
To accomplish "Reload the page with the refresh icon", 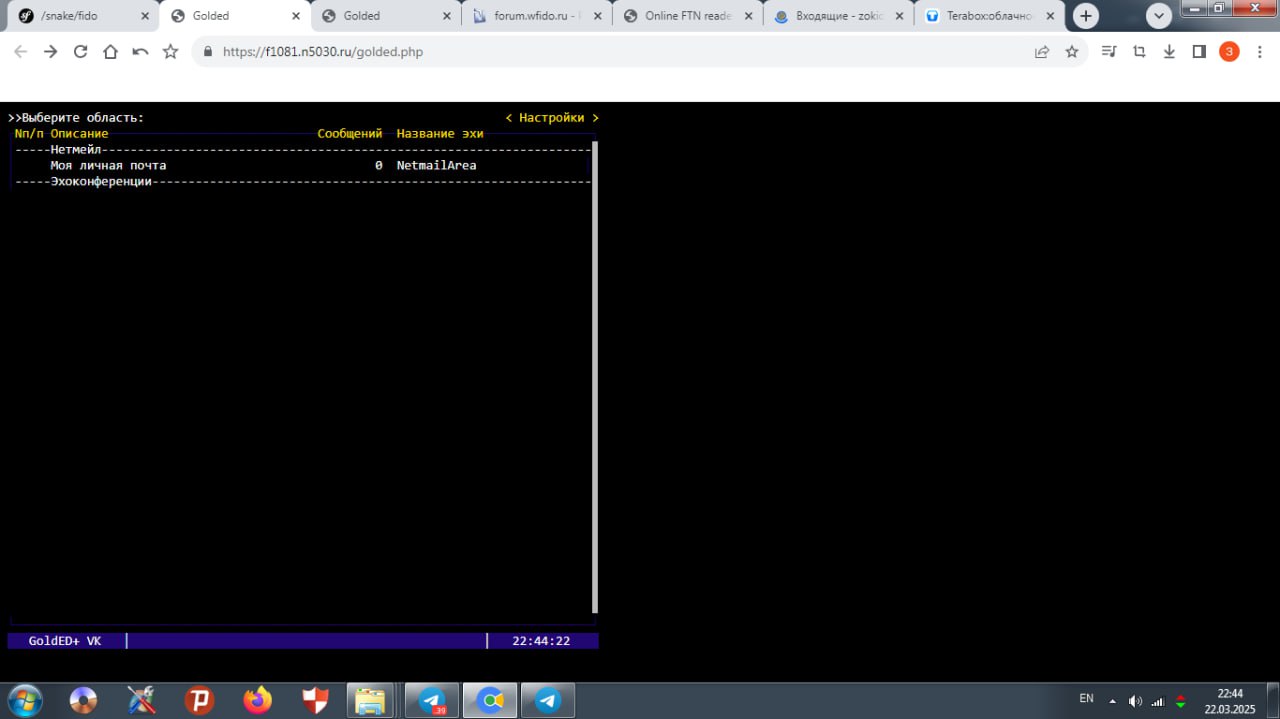I will pyautogui.click(x=80, y=52).
